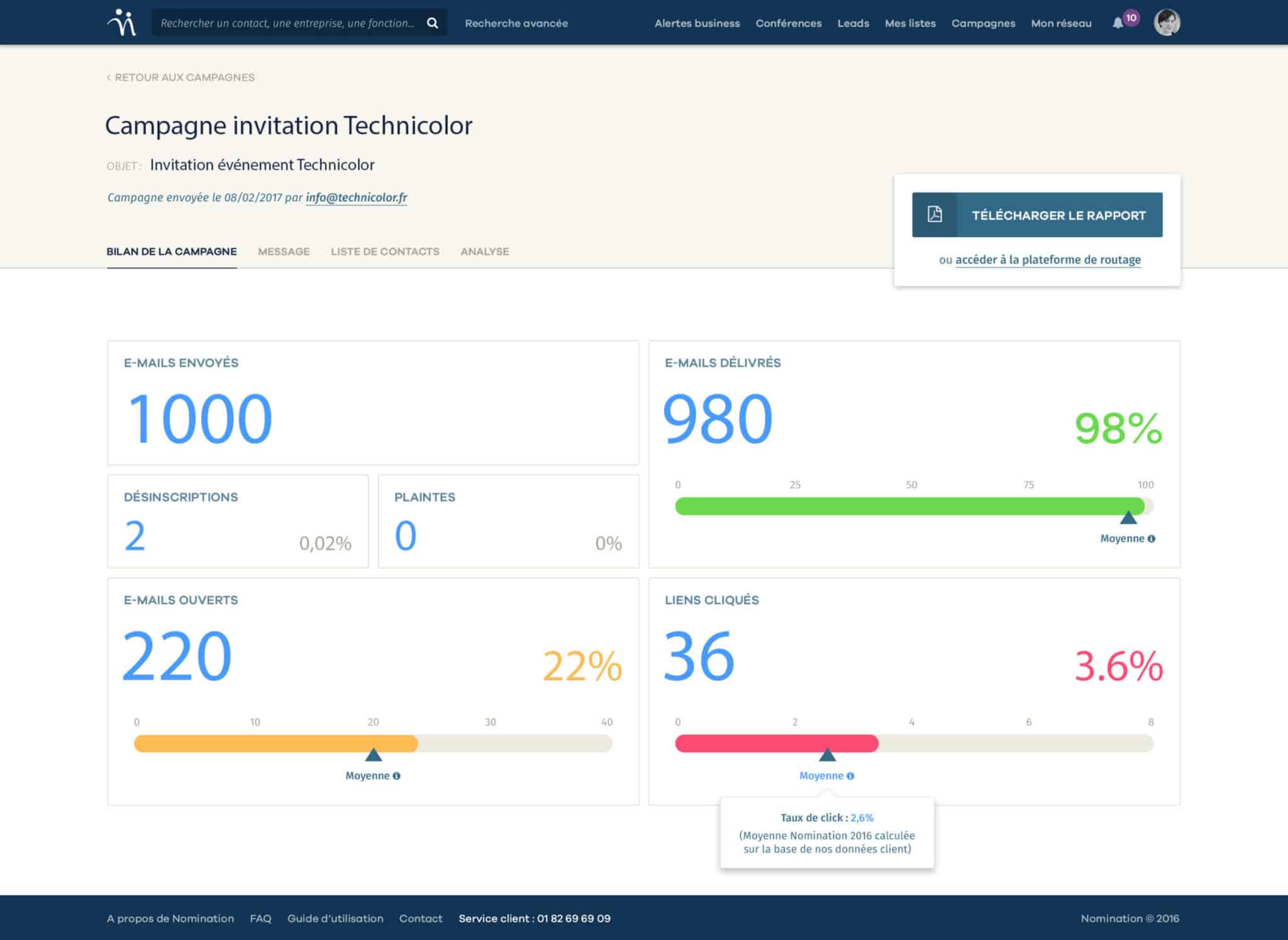Open the accéder à la plateforme de routage link
The image size is (1288, 940).
coord(1048,260)
